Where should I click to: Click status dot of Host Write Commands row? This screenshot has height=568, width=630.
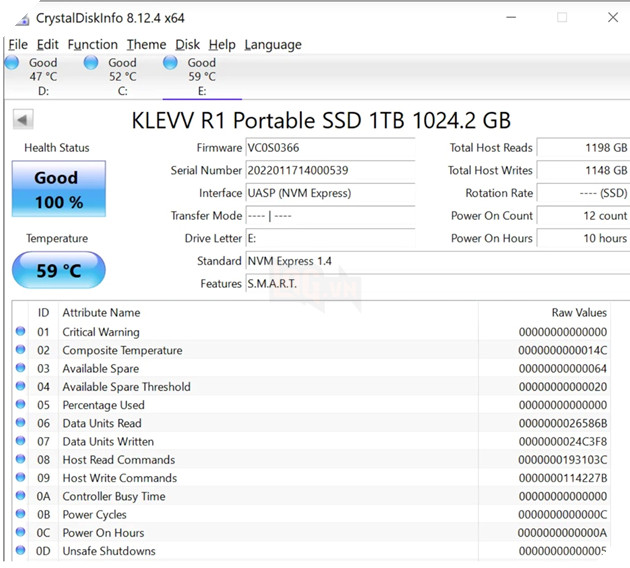coord(20,477)
